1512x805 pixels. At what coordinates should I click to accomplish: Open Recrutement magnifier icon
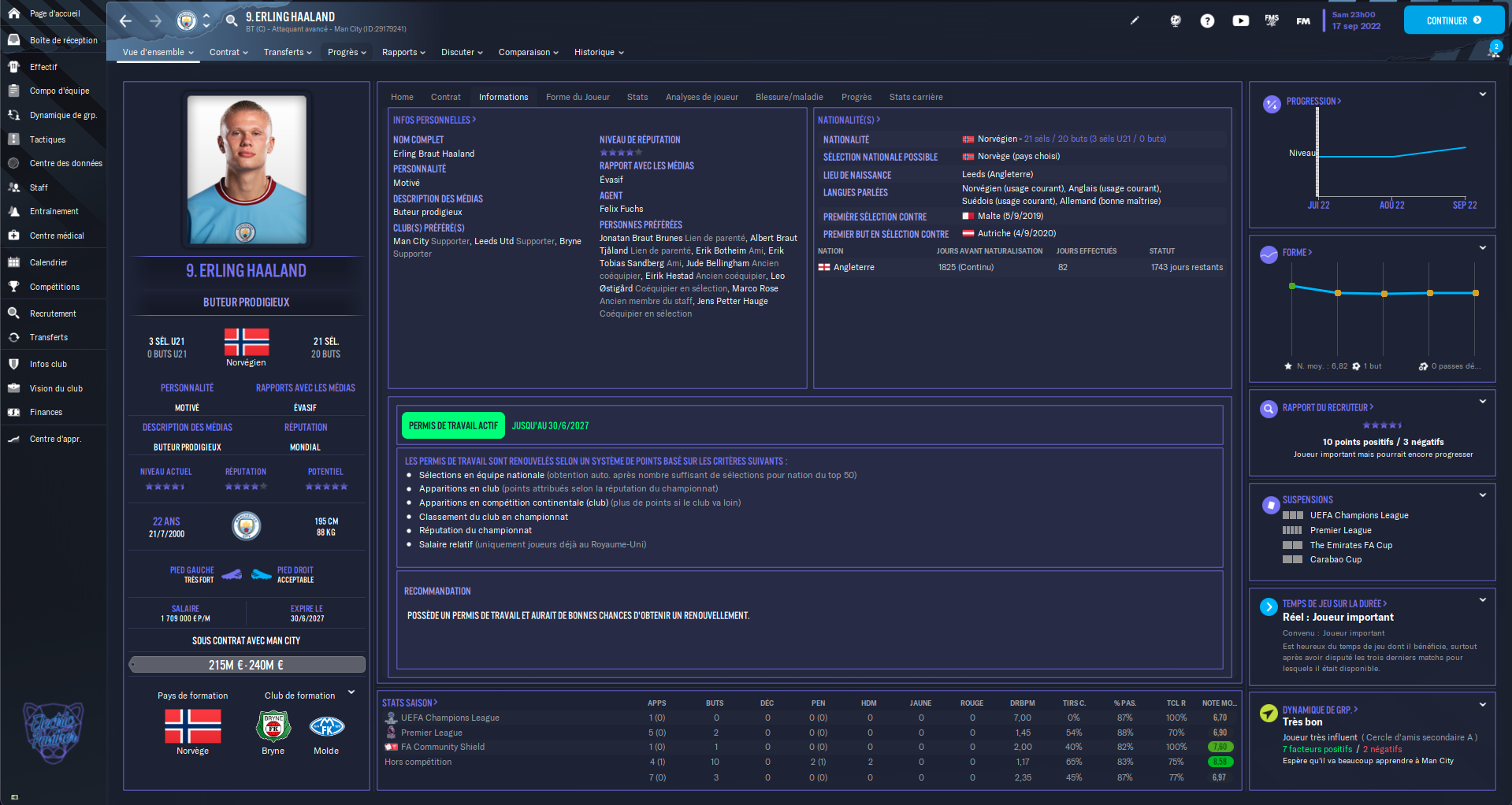[x=13, y=313]
